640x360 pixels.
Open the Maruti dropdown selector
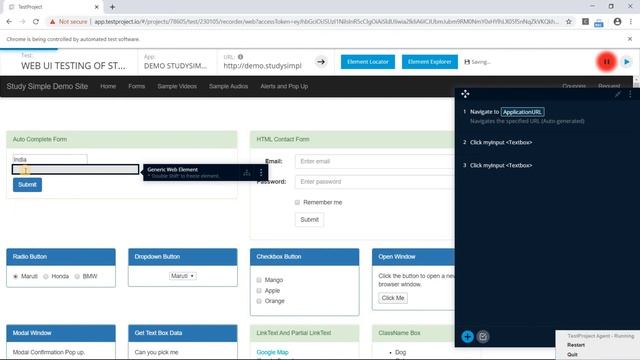point(183,276)
